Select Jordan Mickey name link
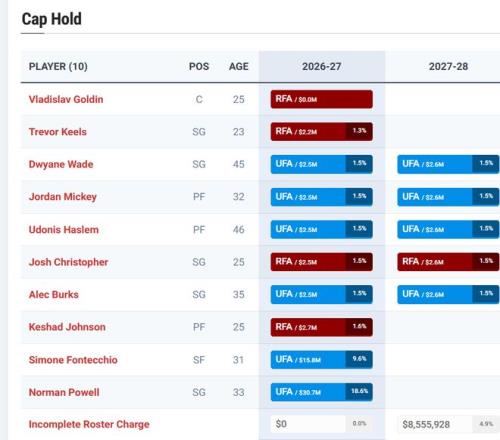The width and height of the screenshot is (500, 440). [x=63, y=197]
